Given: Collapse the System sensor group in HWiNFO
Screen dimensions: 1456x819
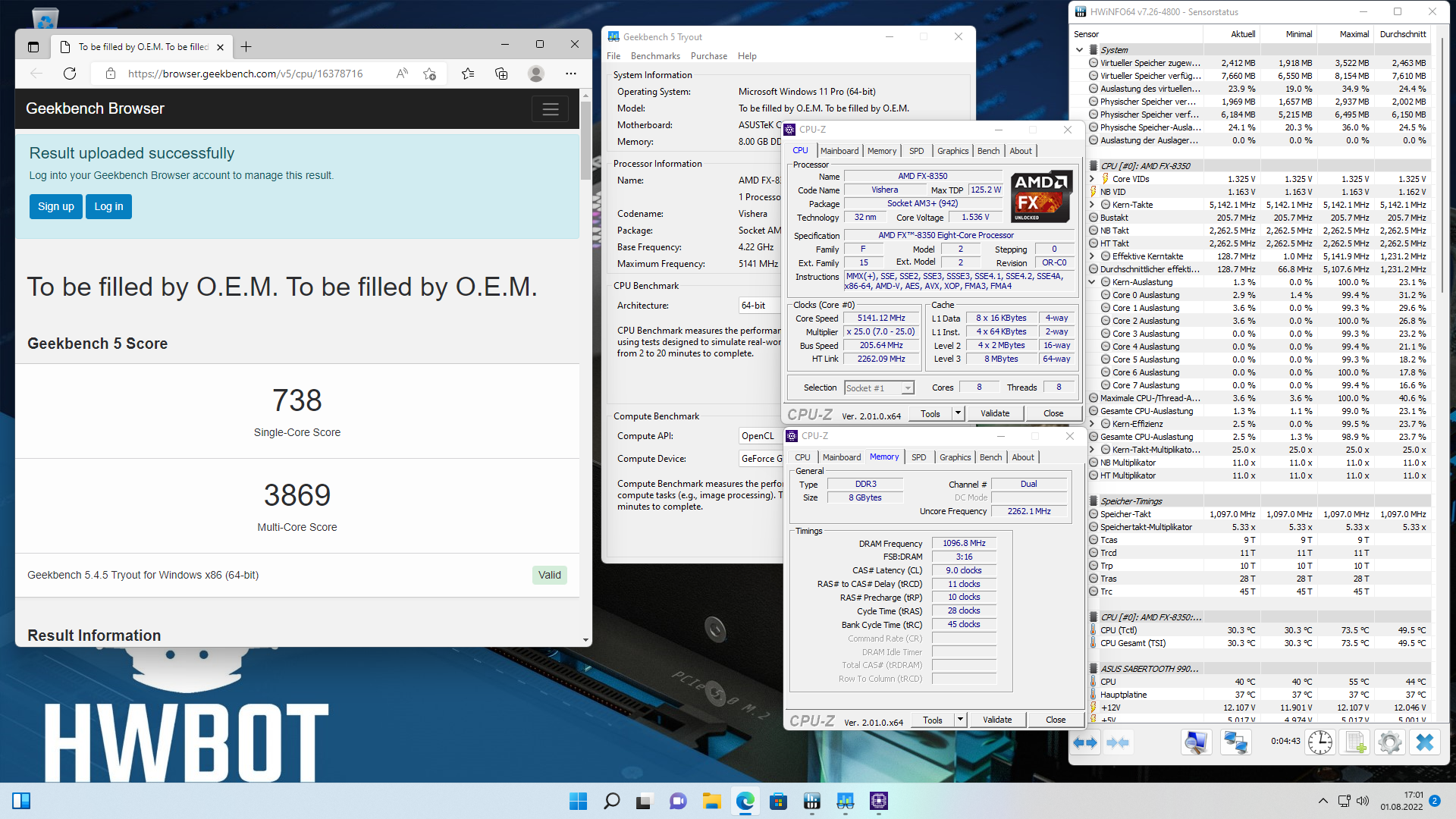Looking at the screenshot, I should [1080, 50].
